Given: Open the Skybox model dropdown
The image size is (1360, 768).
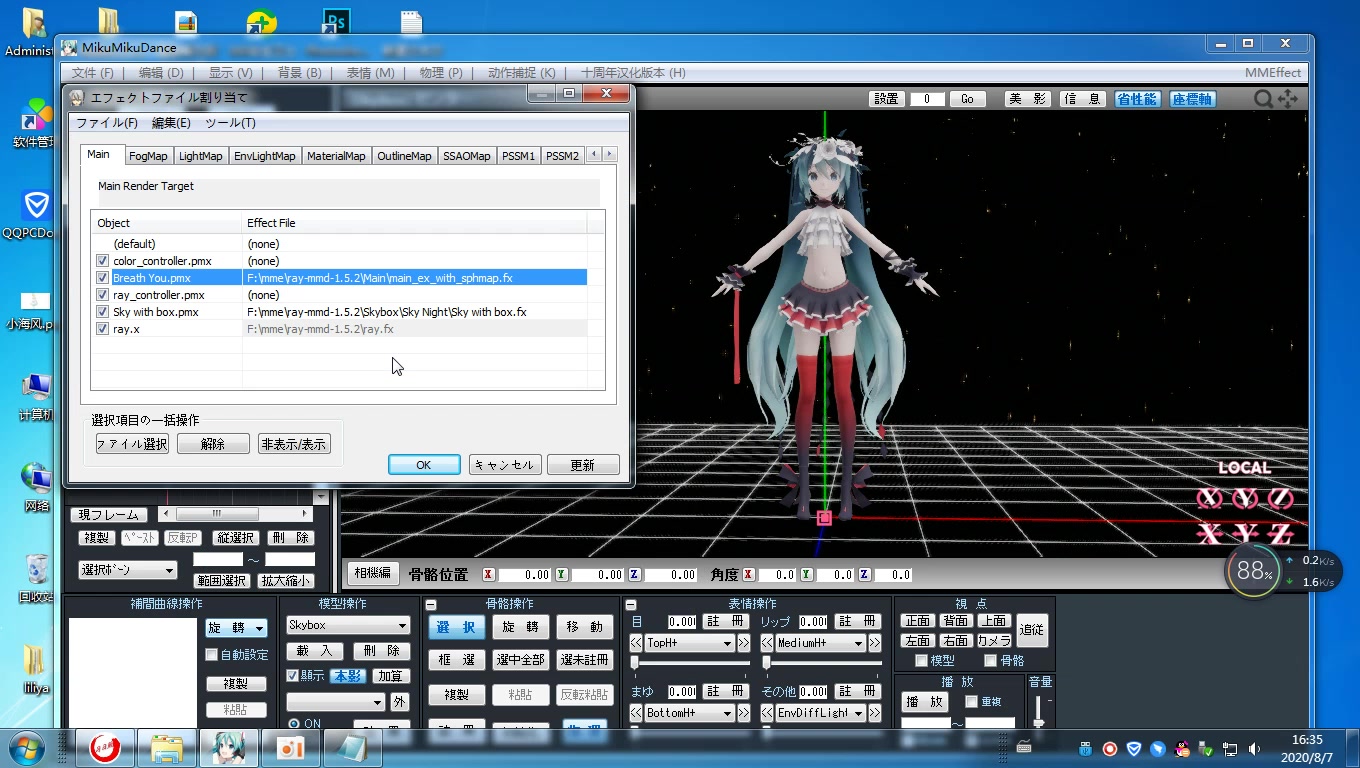Looking at the screenshot, I should pyautogui.click(x=348, y=625).
